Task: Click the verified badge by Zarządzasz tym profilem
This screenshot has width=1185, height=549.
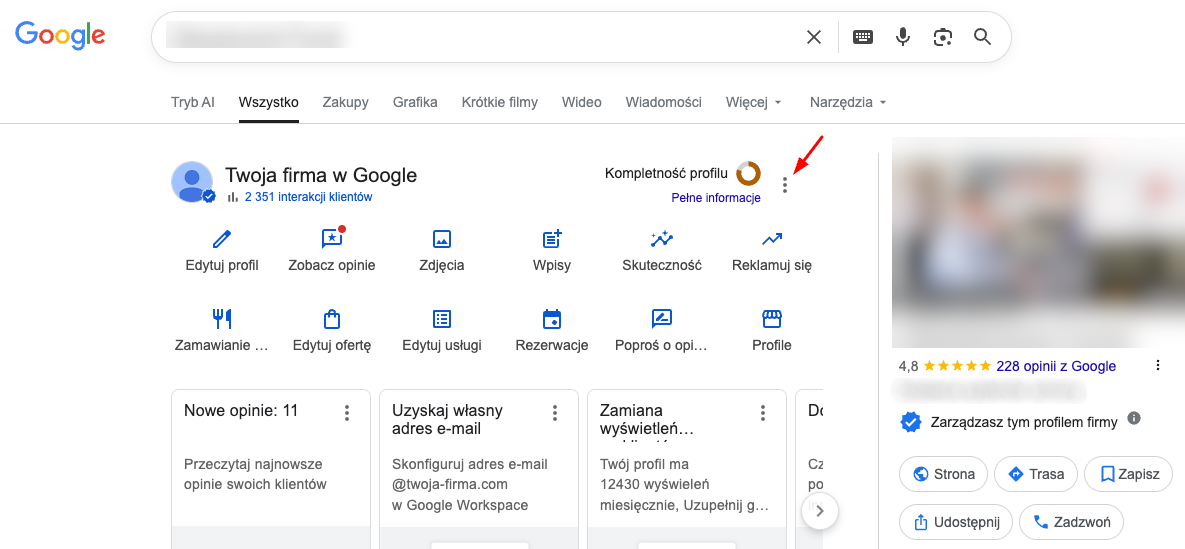Action: [x=911, y=422]
